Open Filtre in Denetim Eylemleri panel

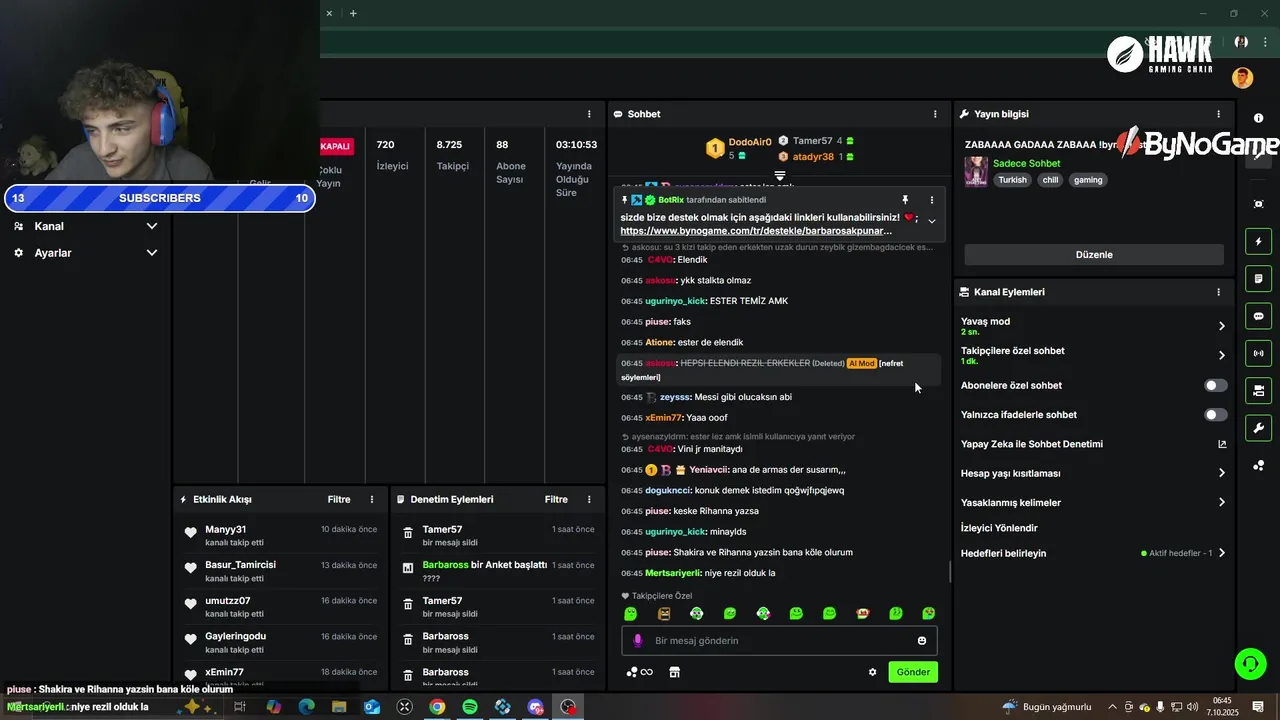(x=556, y=499)
